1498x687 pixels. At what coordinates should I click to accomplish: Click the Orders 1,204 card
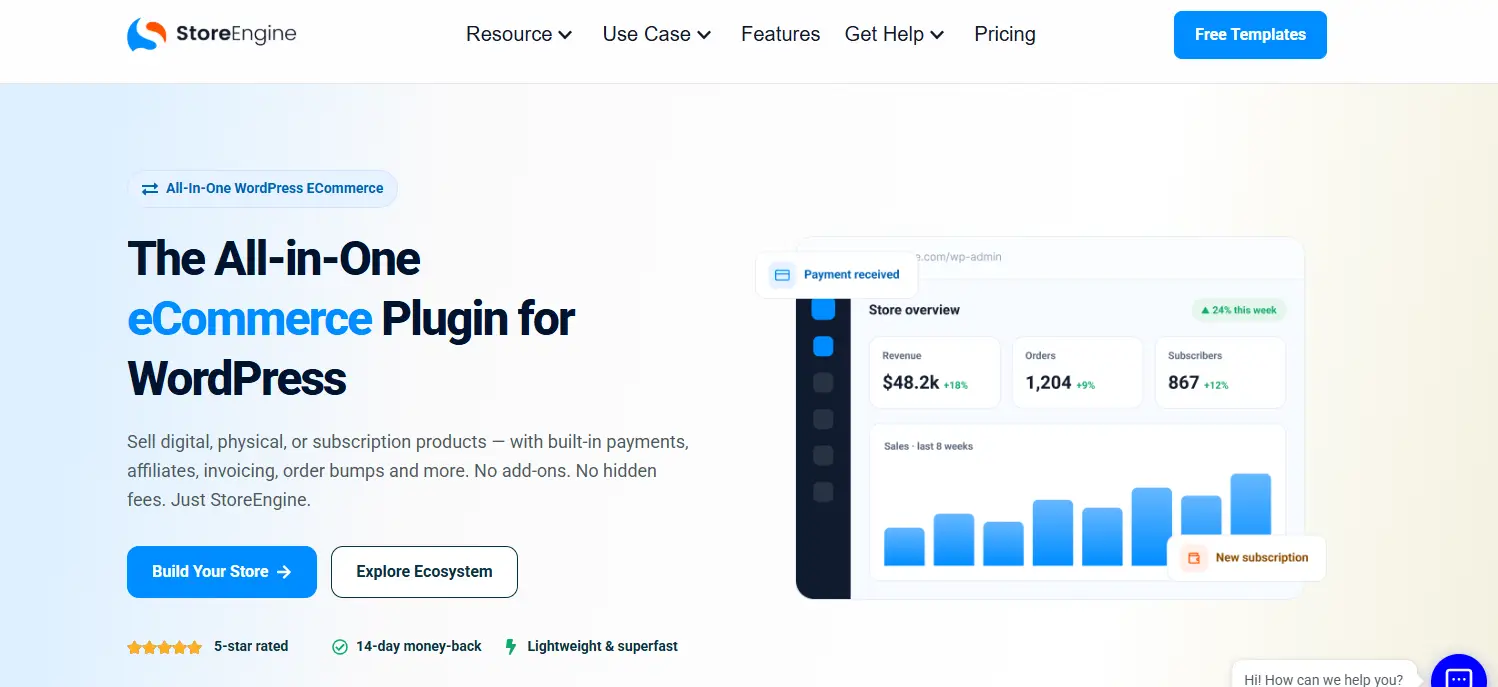pyautogui.click(x=1077, y=372)
